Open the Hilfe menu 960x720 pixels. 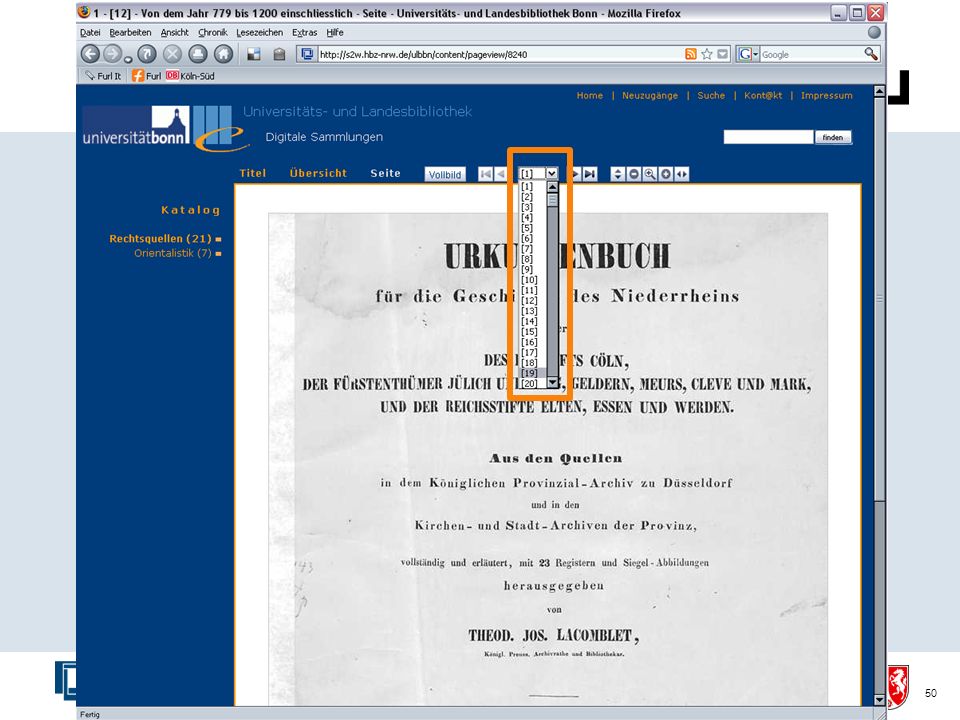(x=335, y=32)
